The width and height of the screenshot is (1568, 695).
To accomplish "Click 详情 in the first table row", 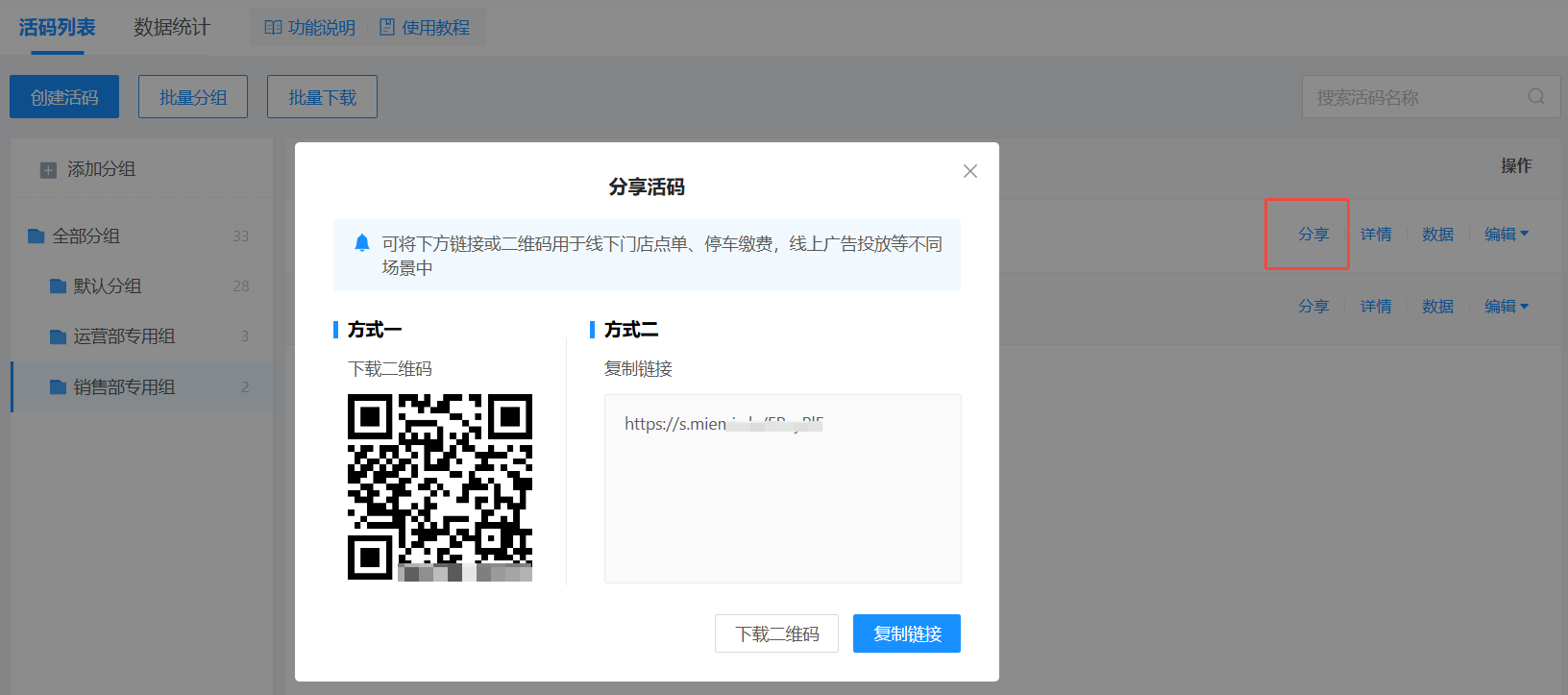I will 1376,234.
